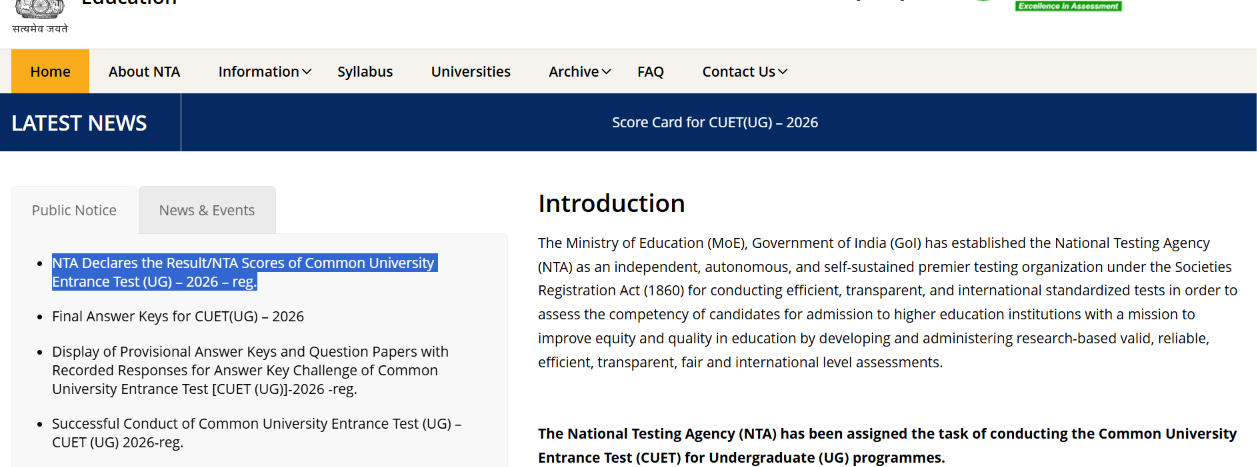Expand the Contact Us dropdown
This screenshot has height=467, width=1257.
tap(745, 71)
